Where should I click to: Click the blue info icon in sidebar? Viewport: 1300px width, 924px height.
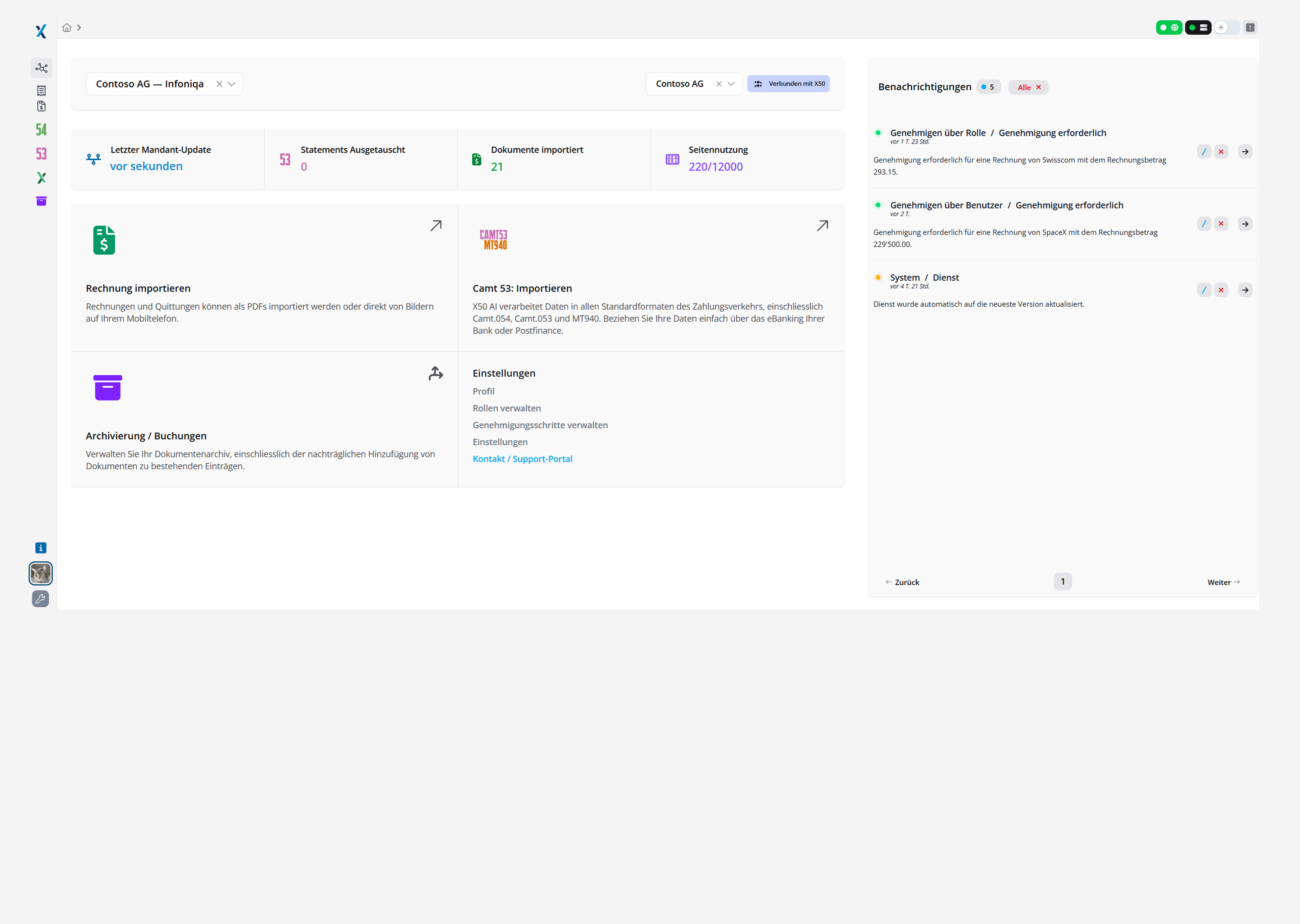pyautogui.click(x=41, y=548)
